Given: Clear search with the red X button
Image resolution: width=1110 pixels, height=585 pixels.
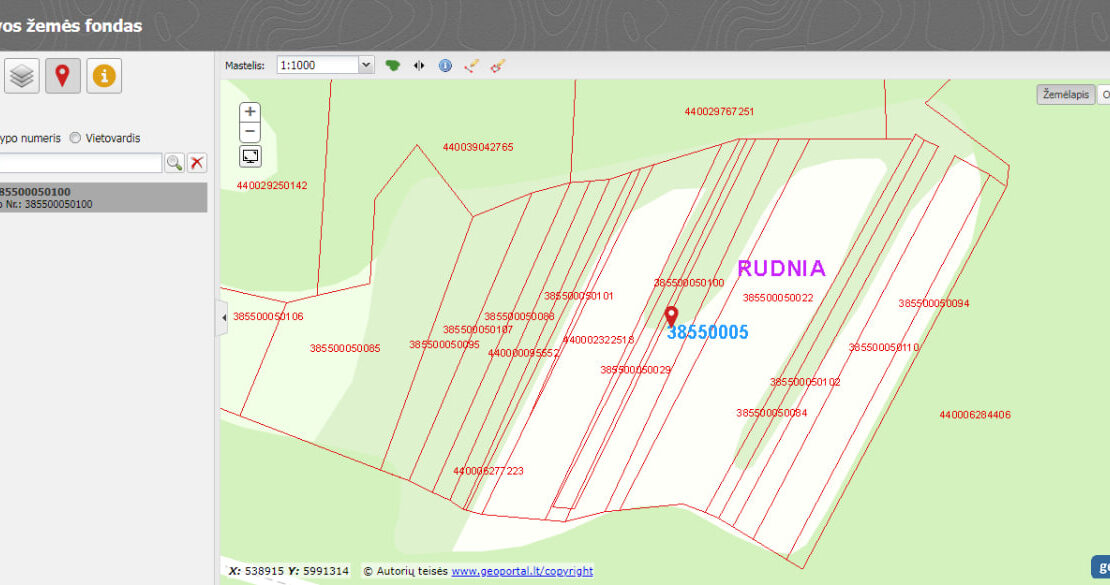Looking at the screenshot, I should (x=197, y=163).
